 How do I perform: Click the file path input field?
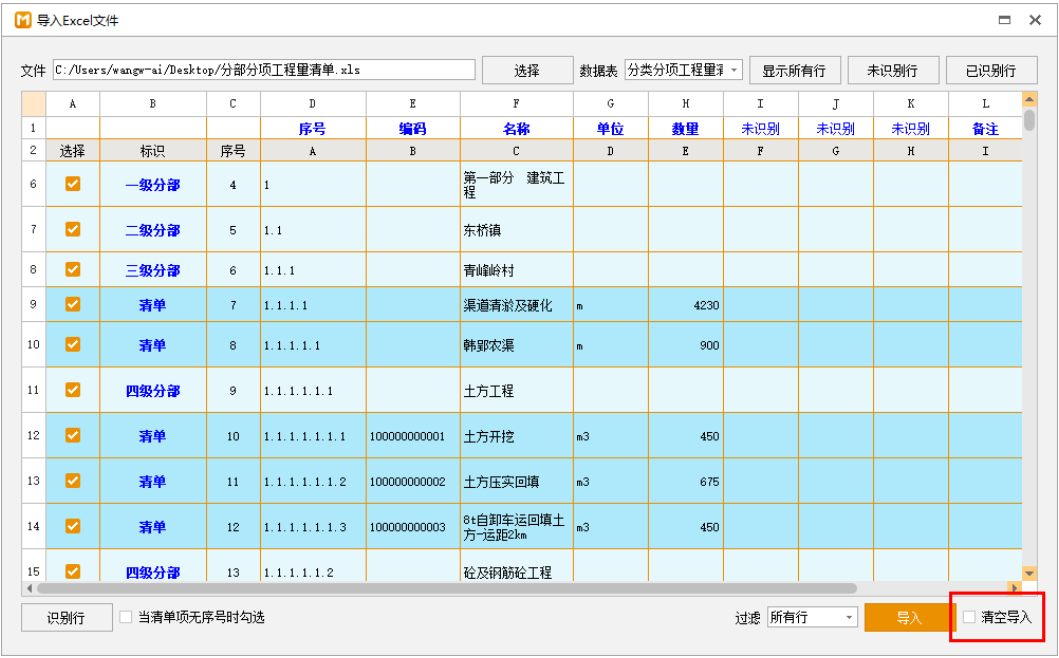click(x=264, y=70)
